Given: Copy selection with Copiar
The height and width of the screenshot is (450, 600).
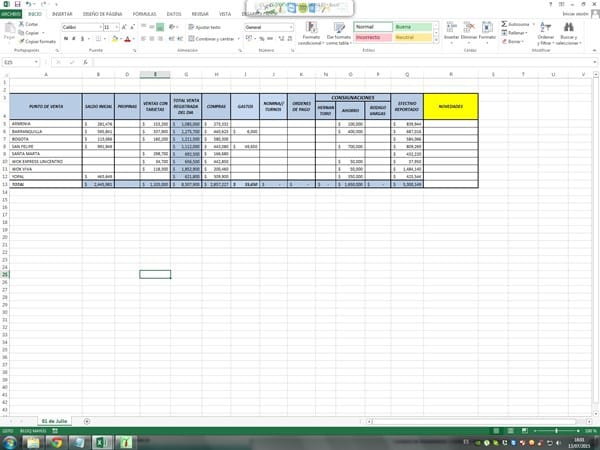Looking at the screenshot, I should point(30,33).
